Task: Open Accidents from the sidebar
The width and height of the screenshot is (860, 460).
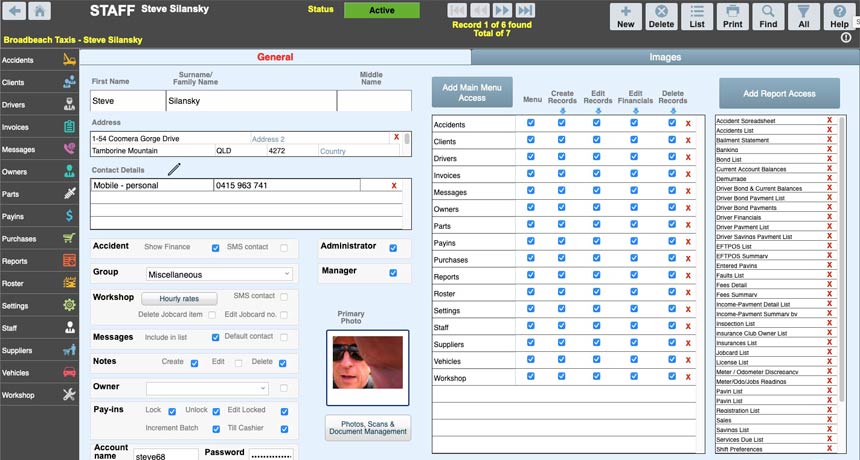Action: (39, 60)
